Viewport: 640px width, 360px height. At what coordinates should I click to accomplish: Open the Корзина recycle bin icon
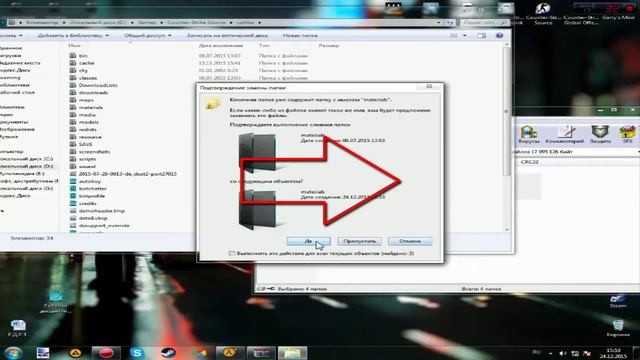click(x=618, y=328)
